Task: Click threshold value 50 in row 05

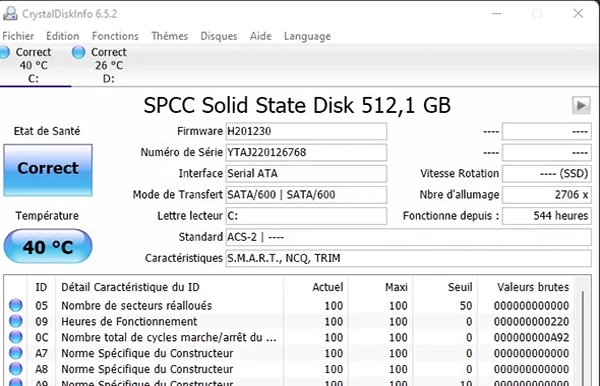Action: (x=466, y=306)
